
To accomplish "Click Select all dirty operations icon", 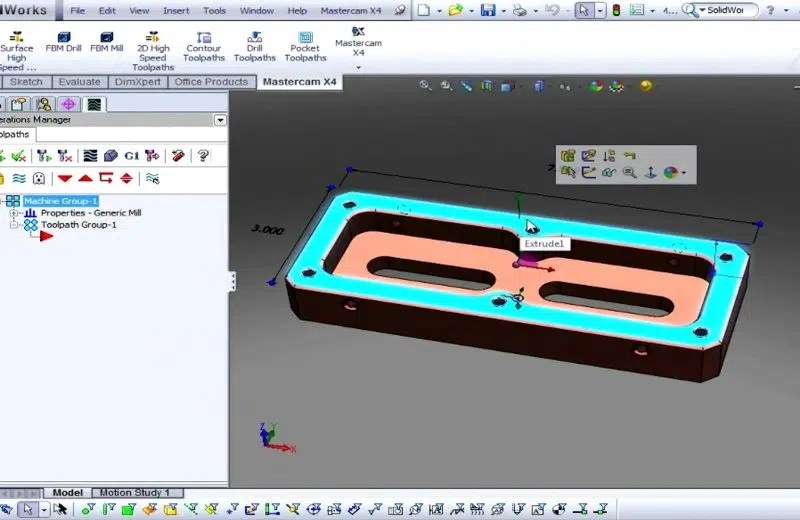I will coord(19,156).
